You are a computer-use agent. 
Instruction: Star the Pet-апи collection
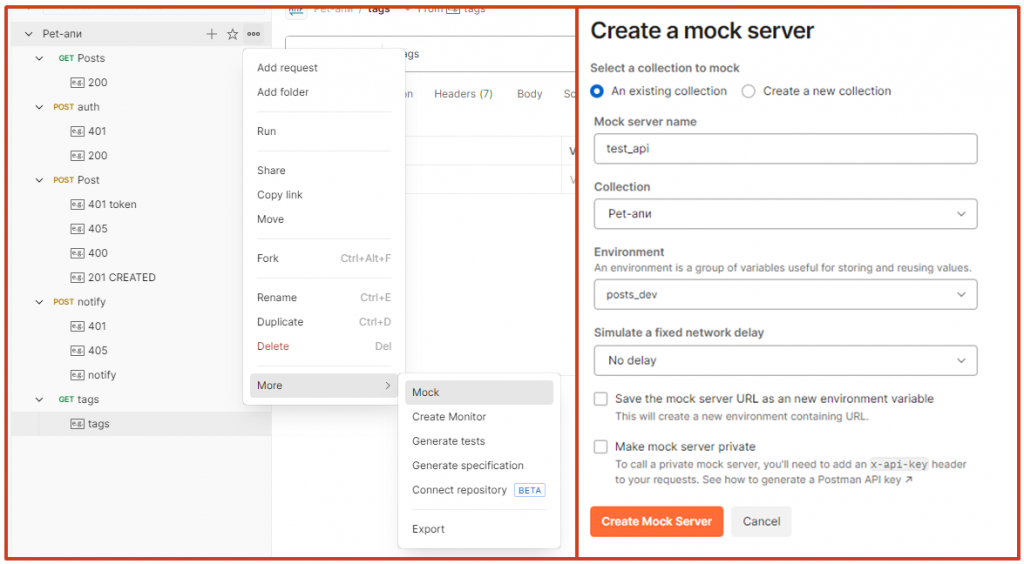point(232,34)
